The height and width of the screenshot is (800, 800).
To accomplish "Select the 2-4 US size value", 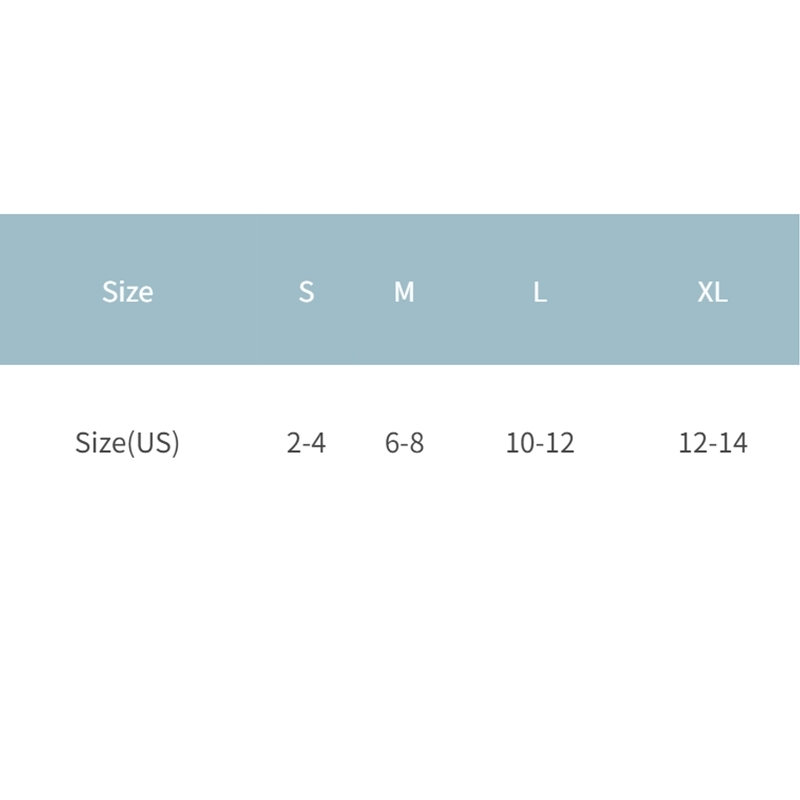I will tap(306, 442).
